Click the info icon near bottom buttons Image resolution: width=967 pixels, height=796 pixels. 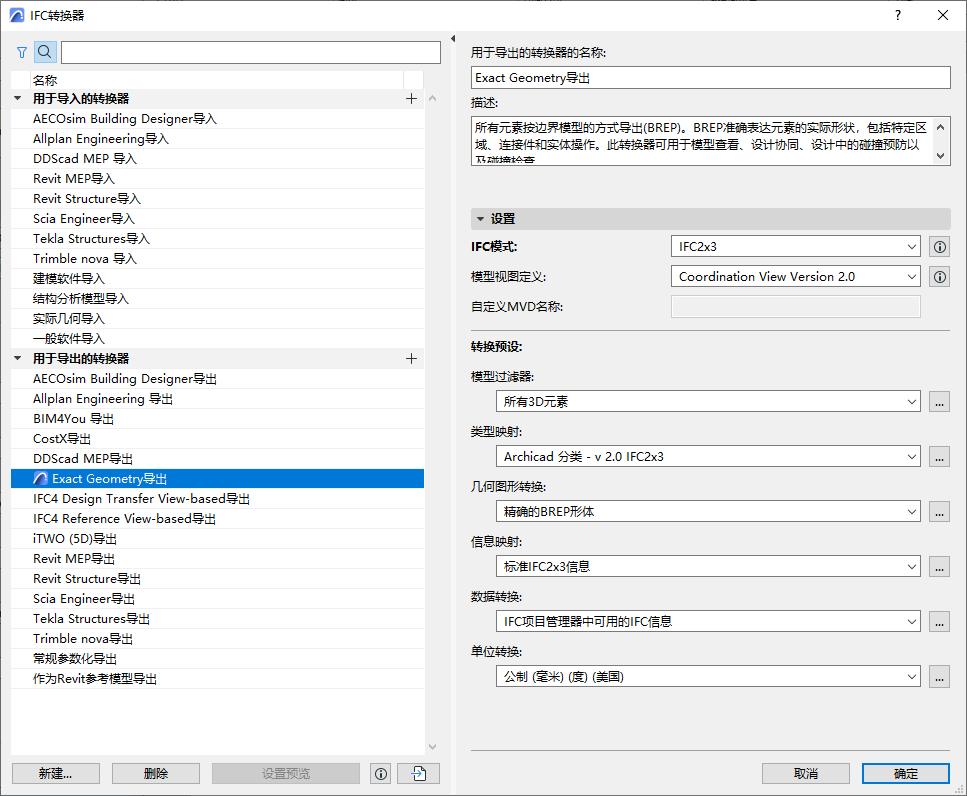pyautogui.click(x=380, y=773)
